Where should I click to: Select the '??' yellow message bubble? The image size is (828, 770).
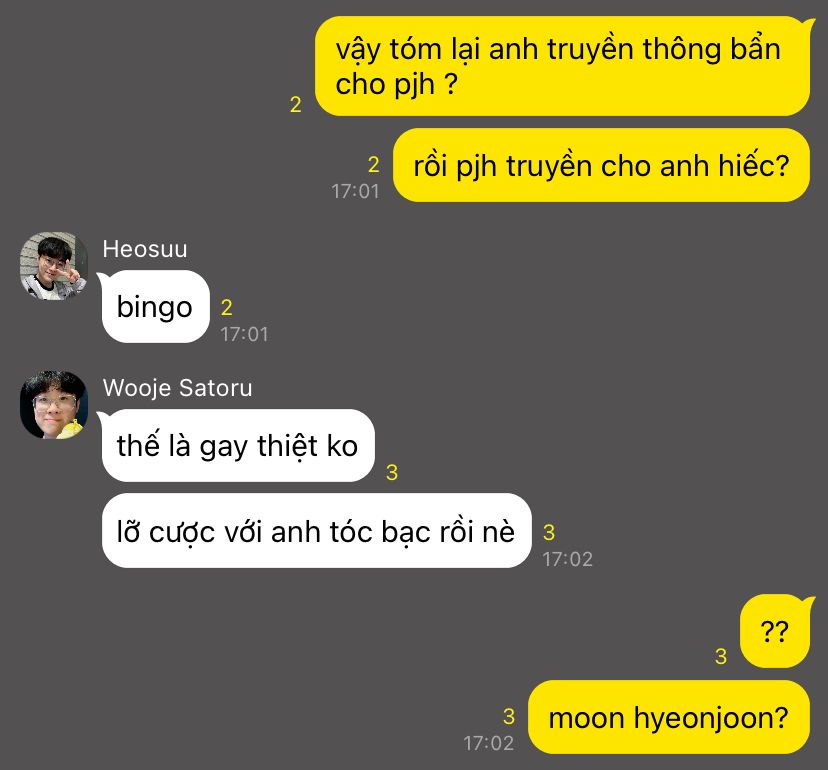point(775,631)
